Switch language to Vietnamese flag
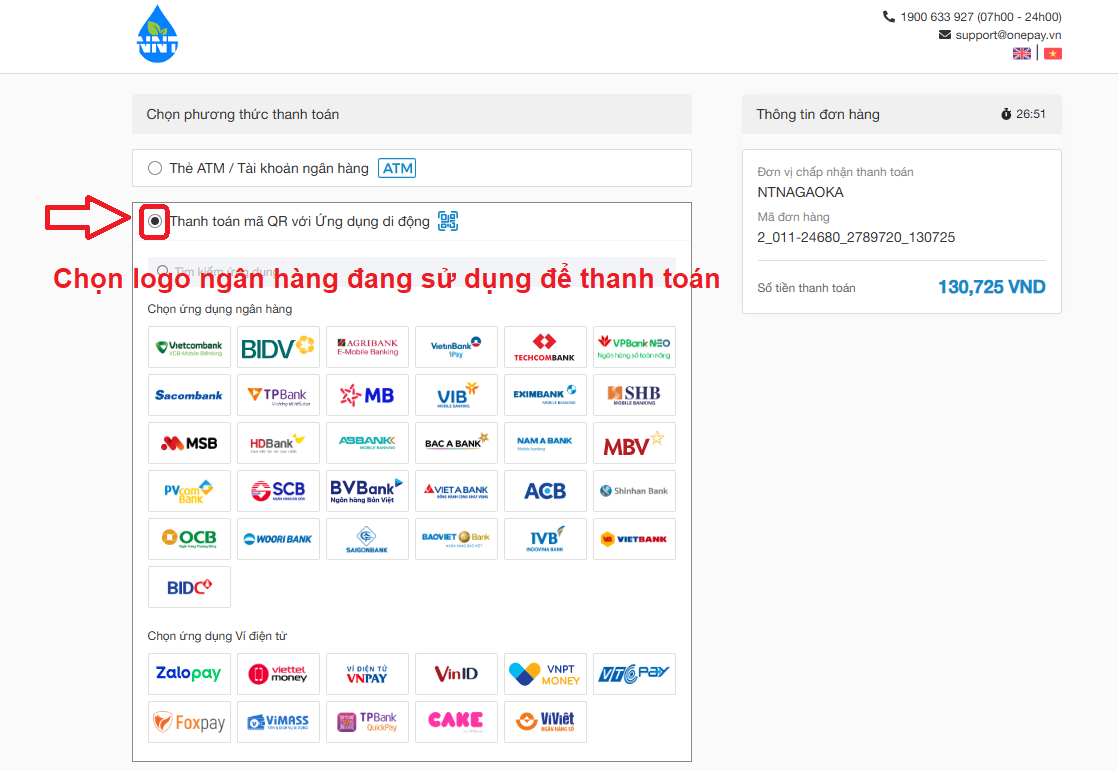The image size is (1118, 771). tap(1053, 53)
